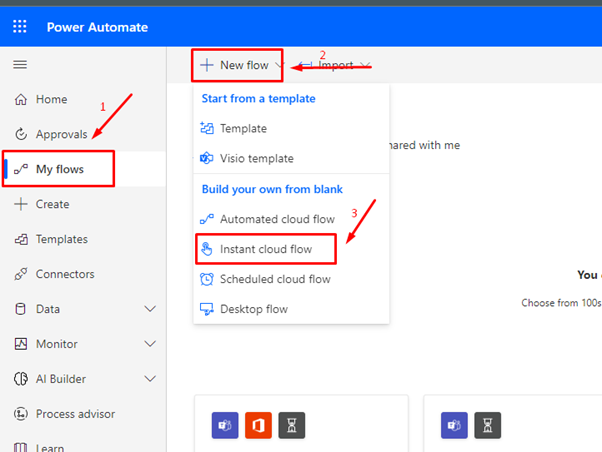Viewport: 602px width, 452px height.
Task: Click the AI Builder brain icon
Action: (x=21, y=379)
